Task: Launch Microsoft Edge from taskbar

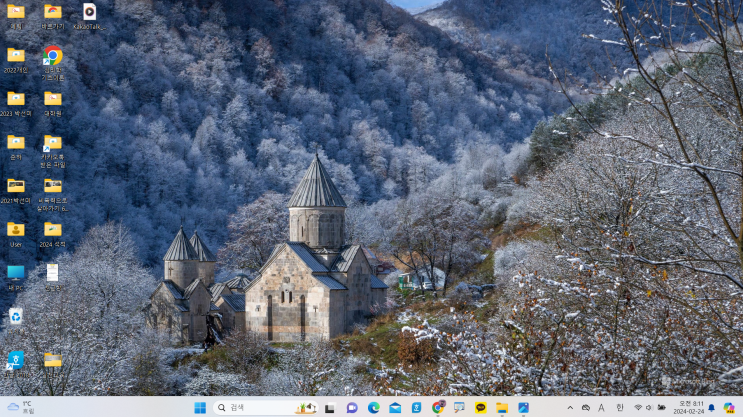Action: [x=373, y=408]
